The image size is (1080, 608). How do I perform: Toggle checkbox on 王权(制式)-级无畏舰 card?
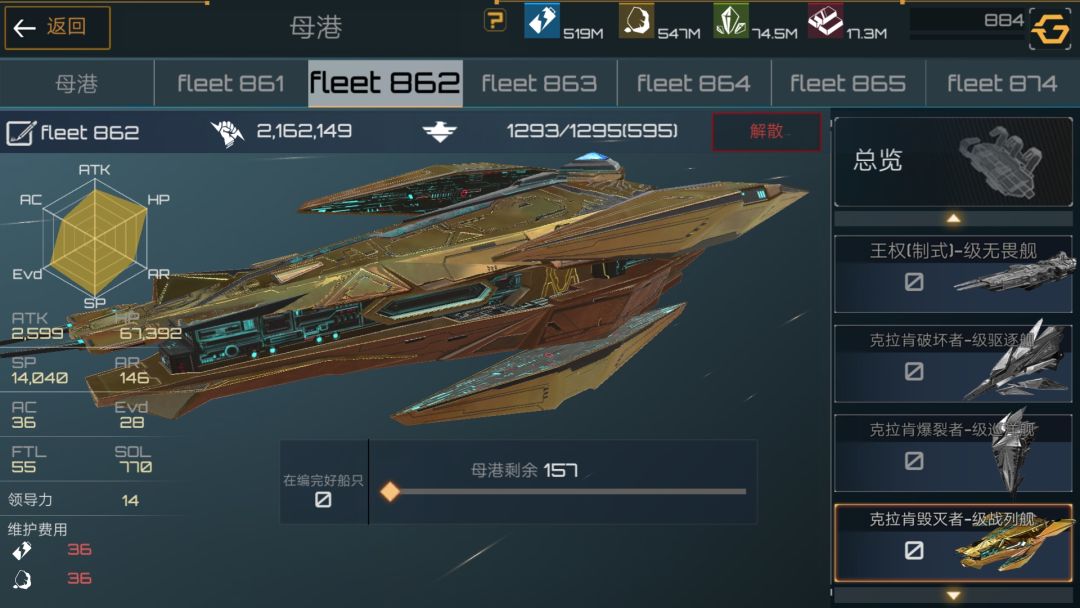[914, 282]
